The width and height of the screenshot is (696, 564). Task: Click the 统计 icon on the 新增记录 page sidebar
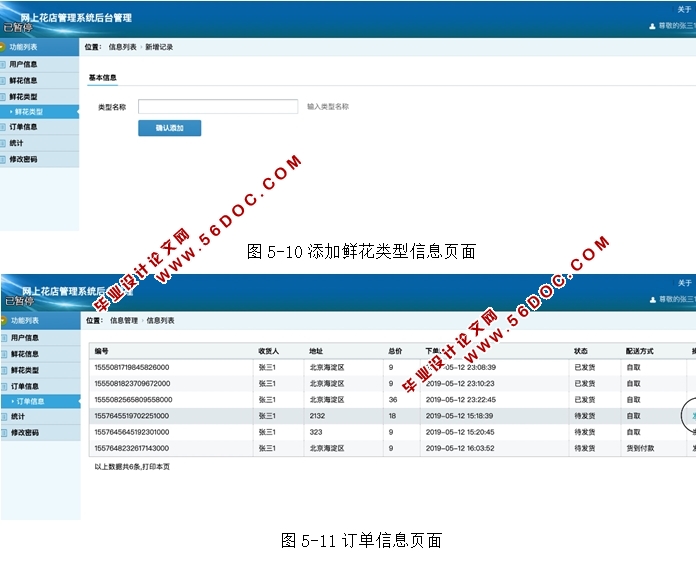(x=3, y=143)
